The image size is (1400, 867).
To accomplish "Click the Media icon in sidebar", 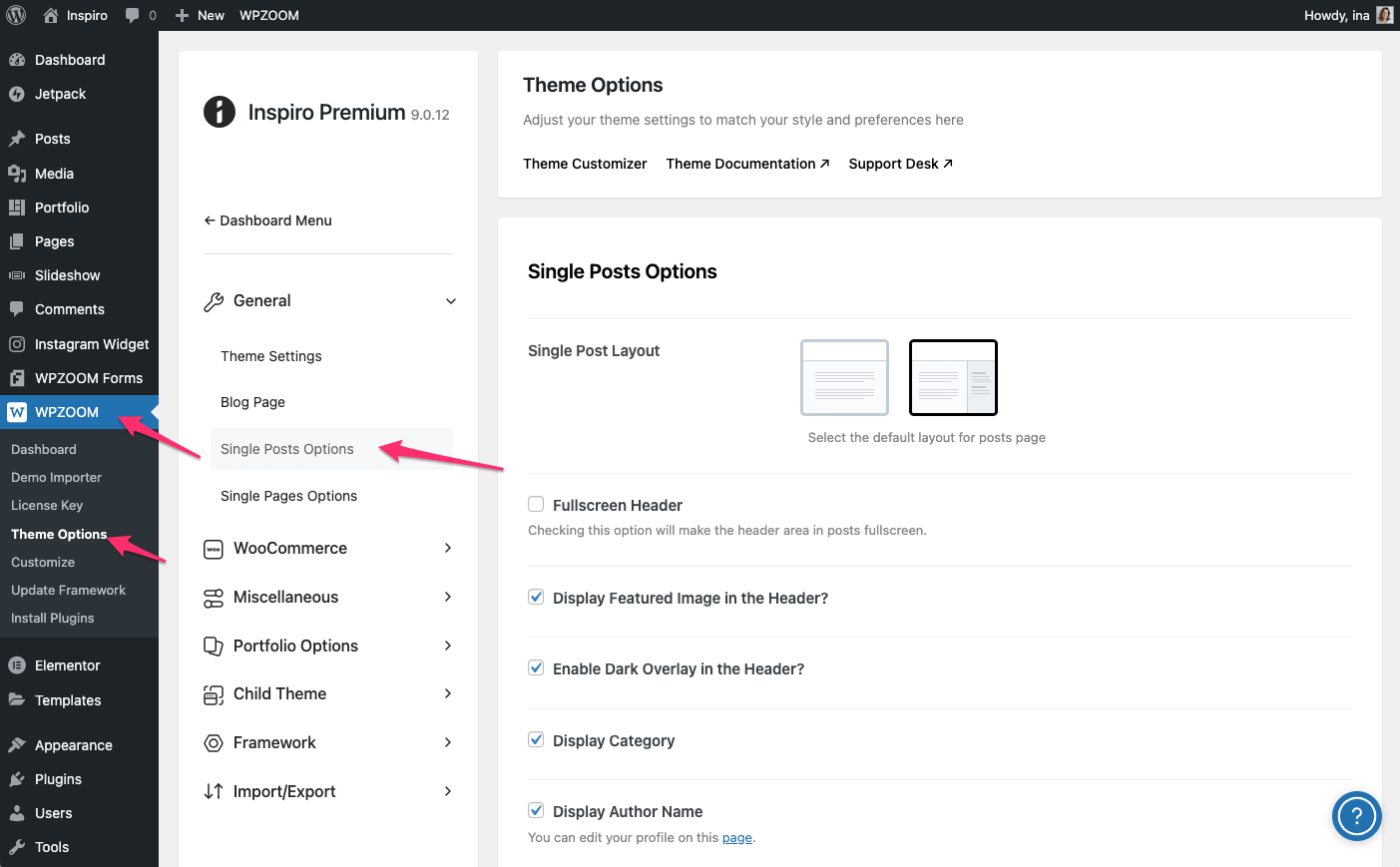I will (17, 174).
